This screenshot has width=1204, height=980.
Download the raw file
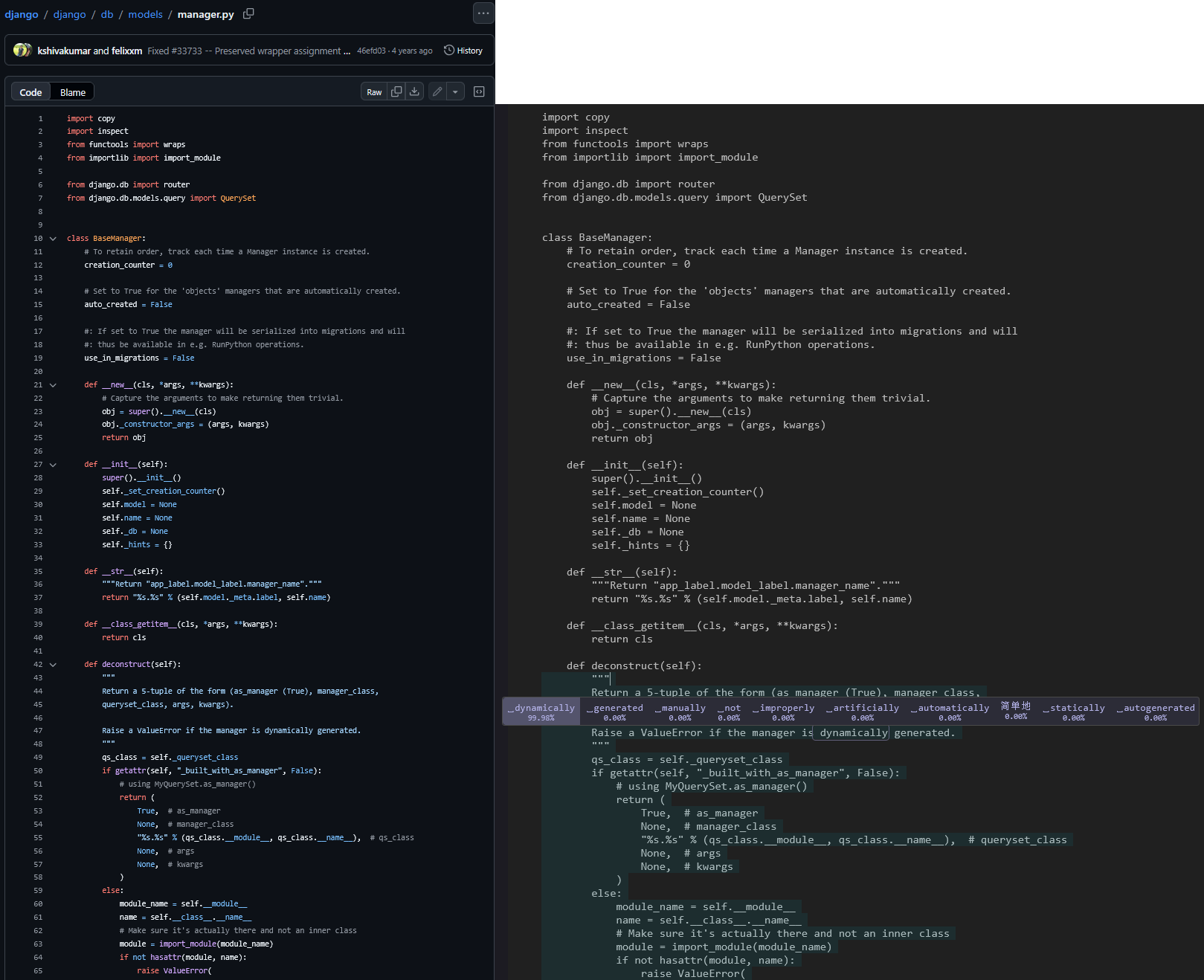[414, 91]
